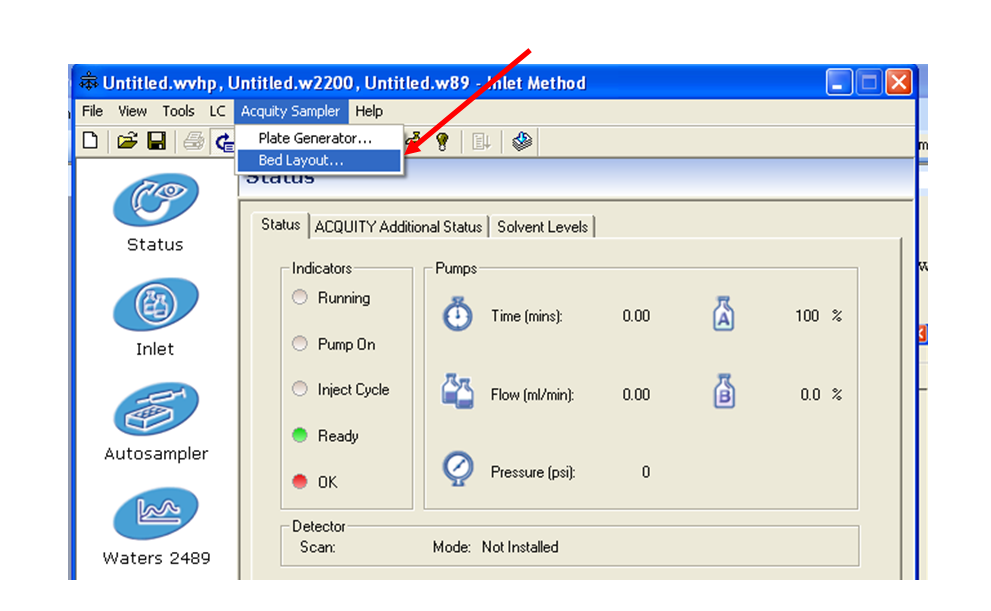Open the ACQUITY Additional Status tab

point(398,227)
